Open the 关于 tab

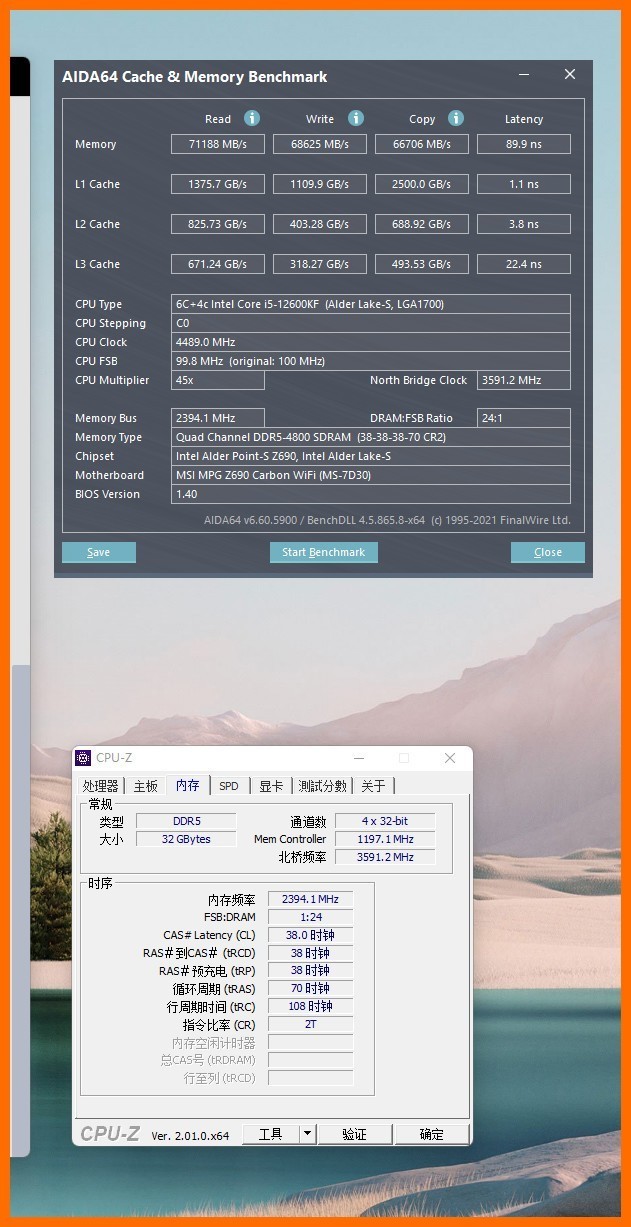[373, 786]
